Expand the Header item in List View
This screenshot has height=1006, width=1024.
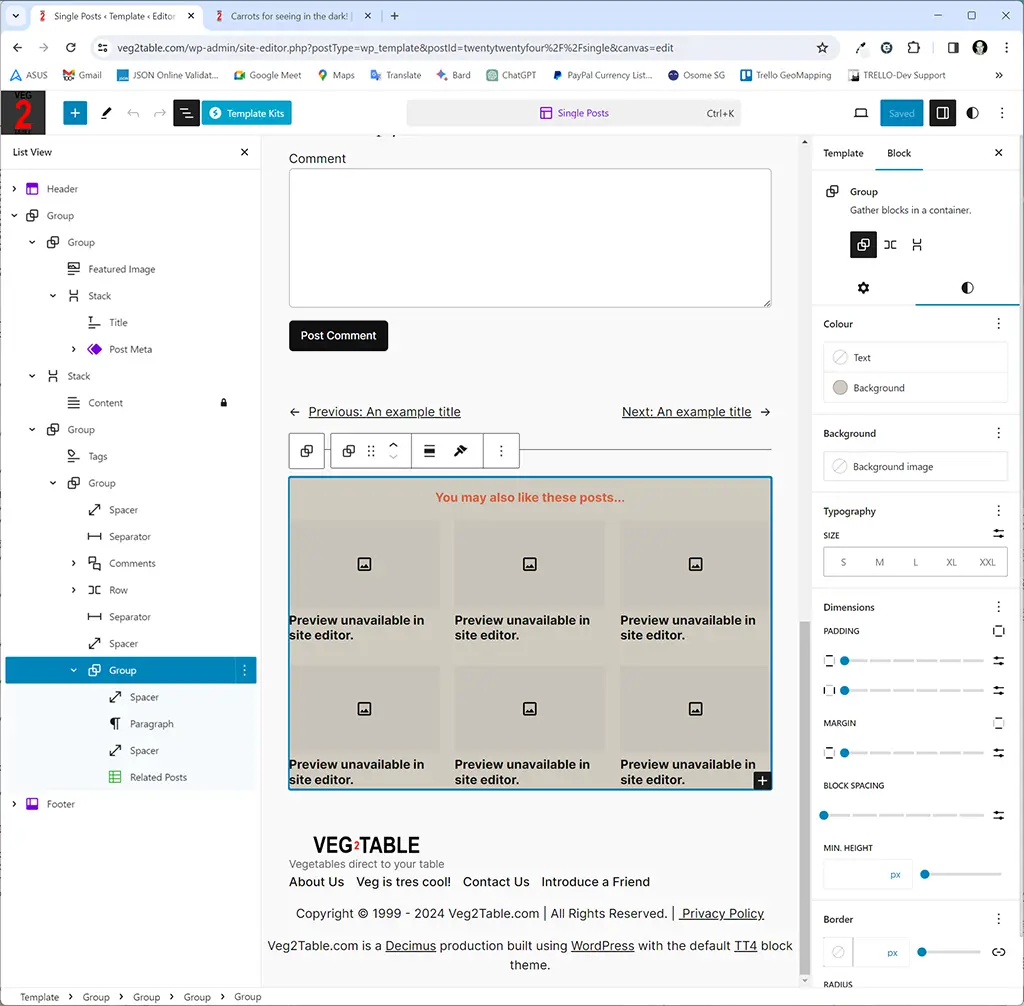tap(14, 189)
